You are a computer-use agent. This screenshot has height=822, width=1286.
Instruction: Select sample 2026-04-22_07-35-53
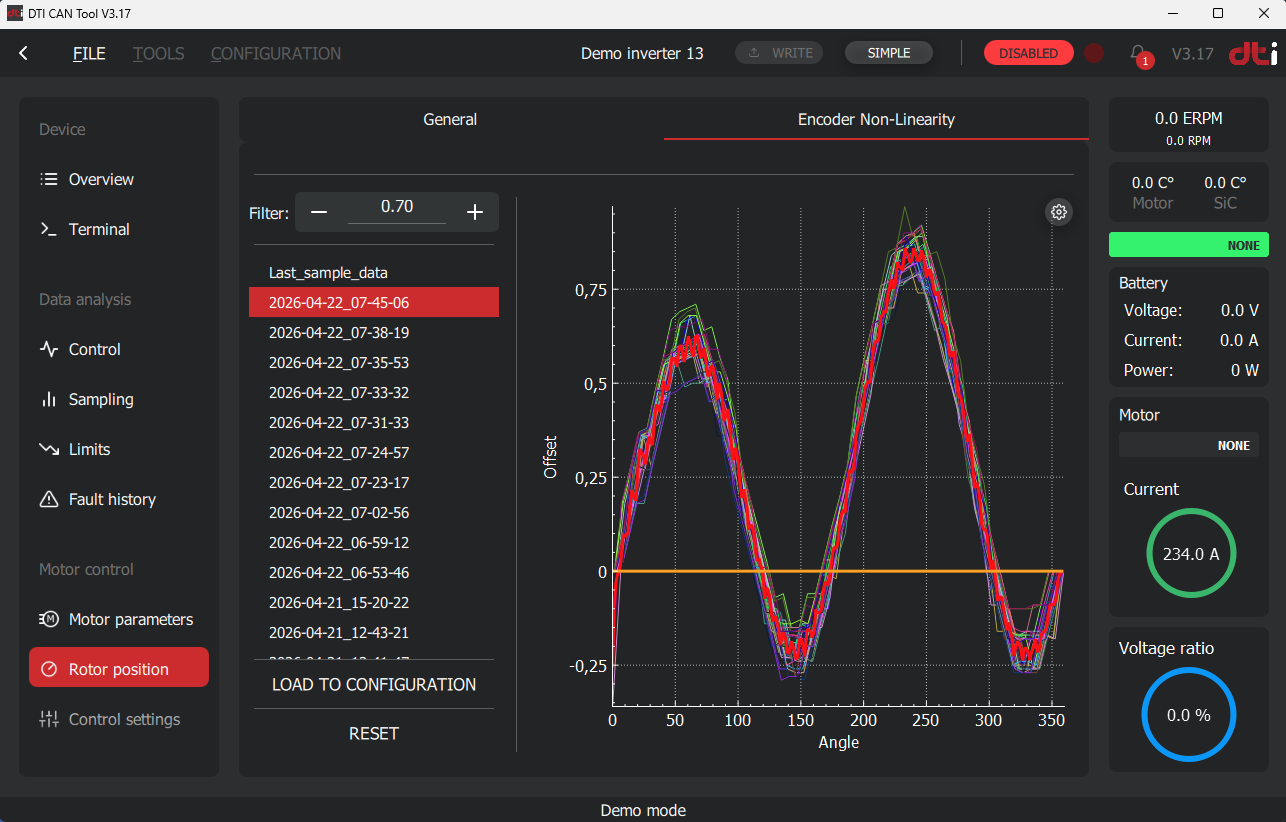(374, 362)
